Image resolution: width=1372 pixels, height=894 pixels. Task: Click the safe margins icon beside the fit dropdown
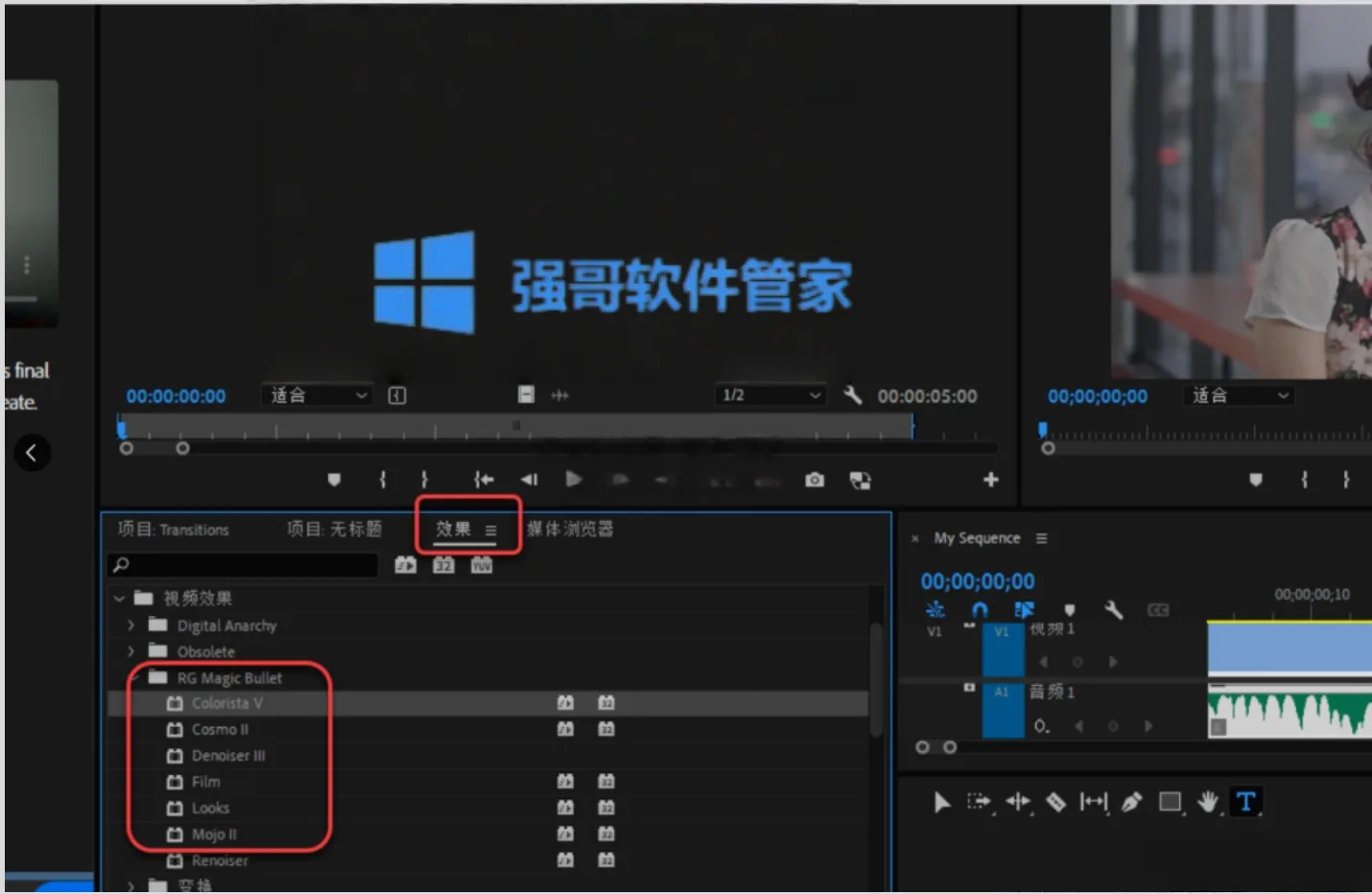click(397, 395)
